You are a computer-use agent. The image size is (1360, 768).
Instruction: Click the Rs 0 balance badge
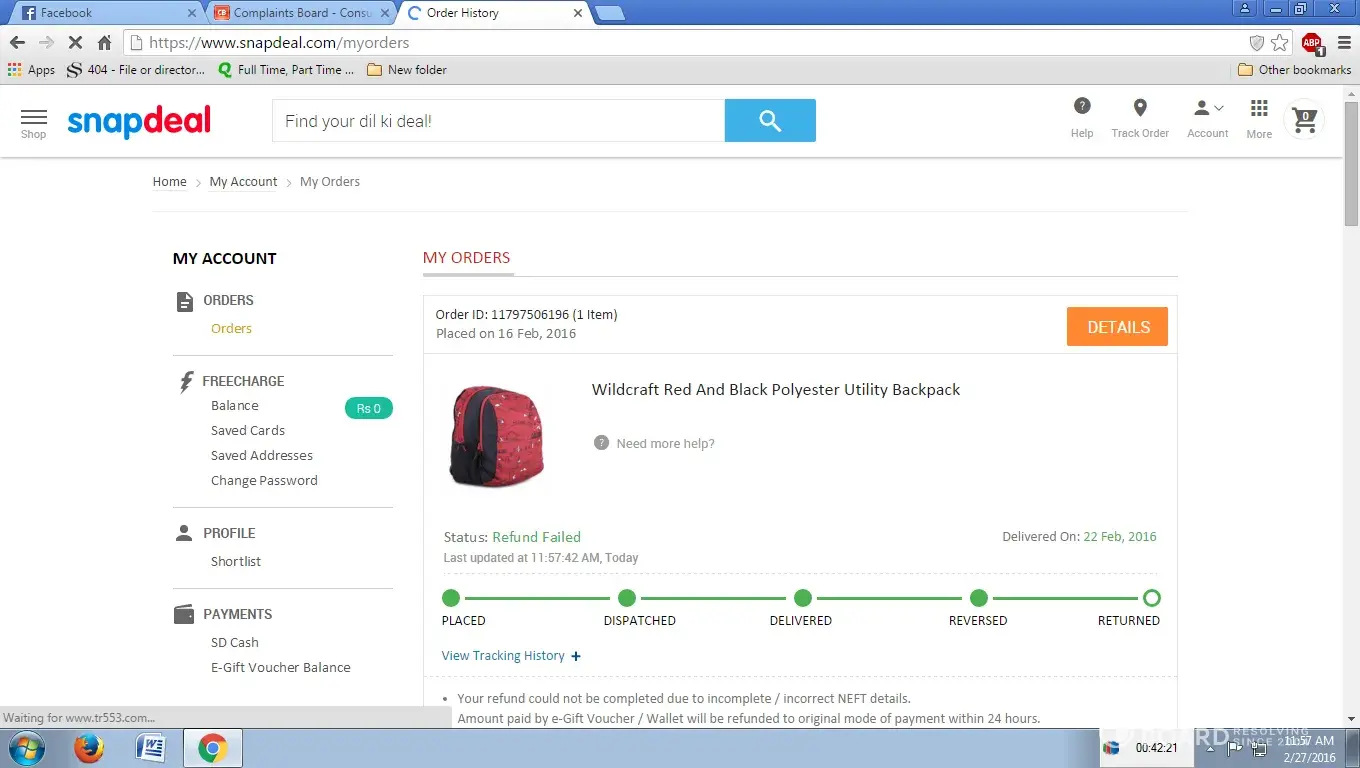(369, 408)
